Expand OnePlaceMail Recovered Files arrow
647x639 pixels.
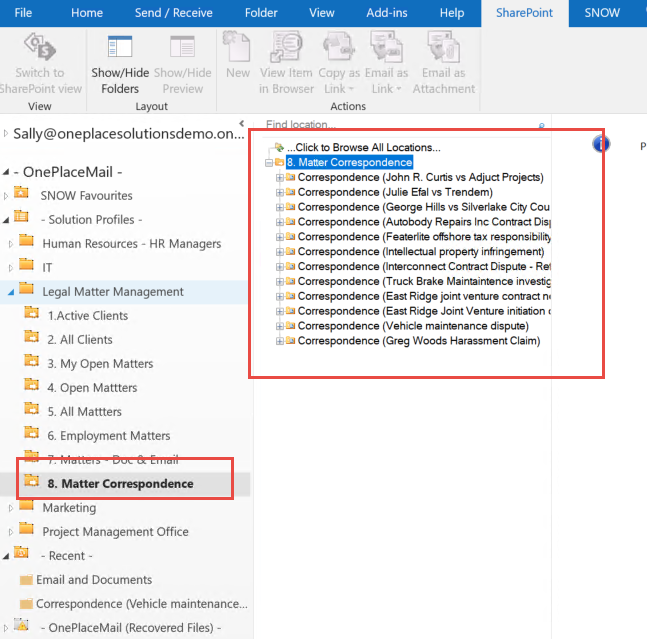tap(6, 628)
